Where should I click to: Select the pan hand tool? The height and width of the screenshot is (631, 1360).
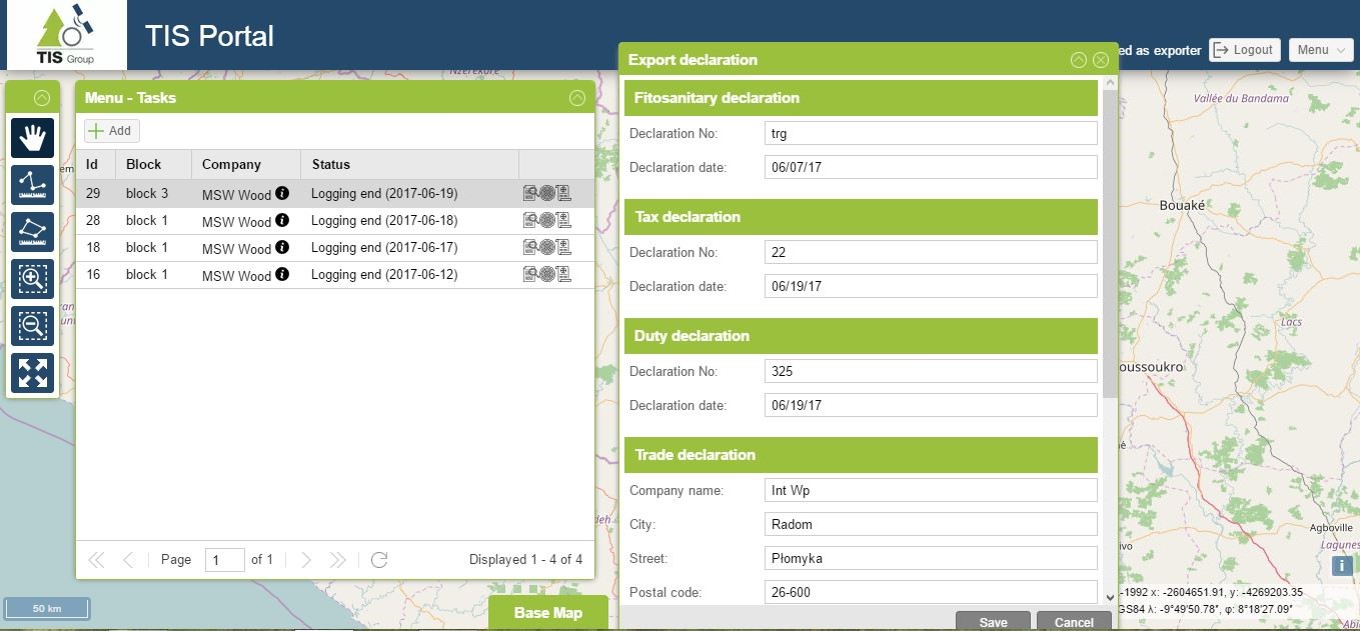coord(32,138)
